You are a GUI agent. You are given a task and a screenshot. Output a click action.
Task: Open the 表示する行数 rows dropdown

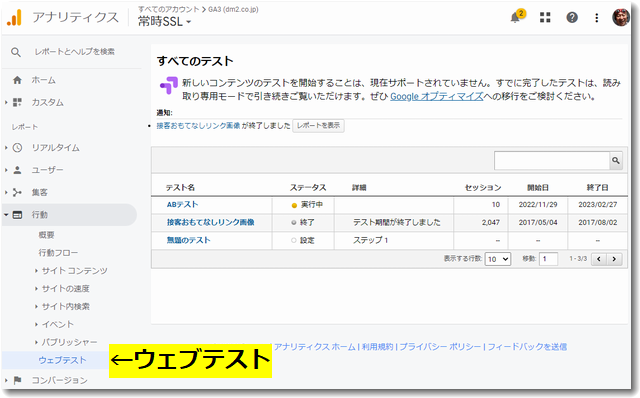[x=498, y=259]
